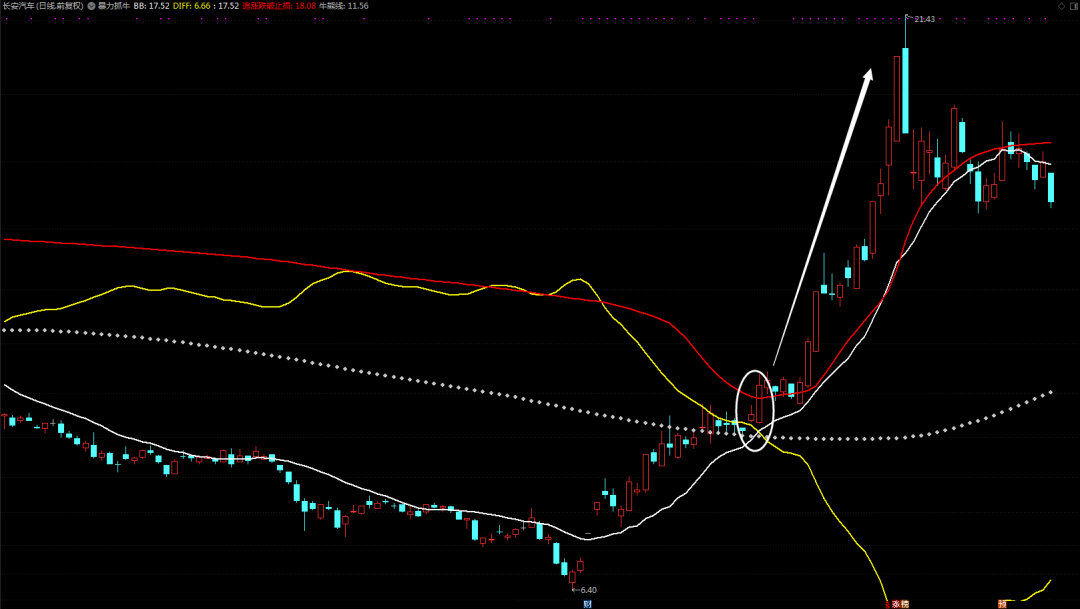Click the red 18.08 stop-loss value
This screenshot has height=609, width=1080.
tap(305, 6)
